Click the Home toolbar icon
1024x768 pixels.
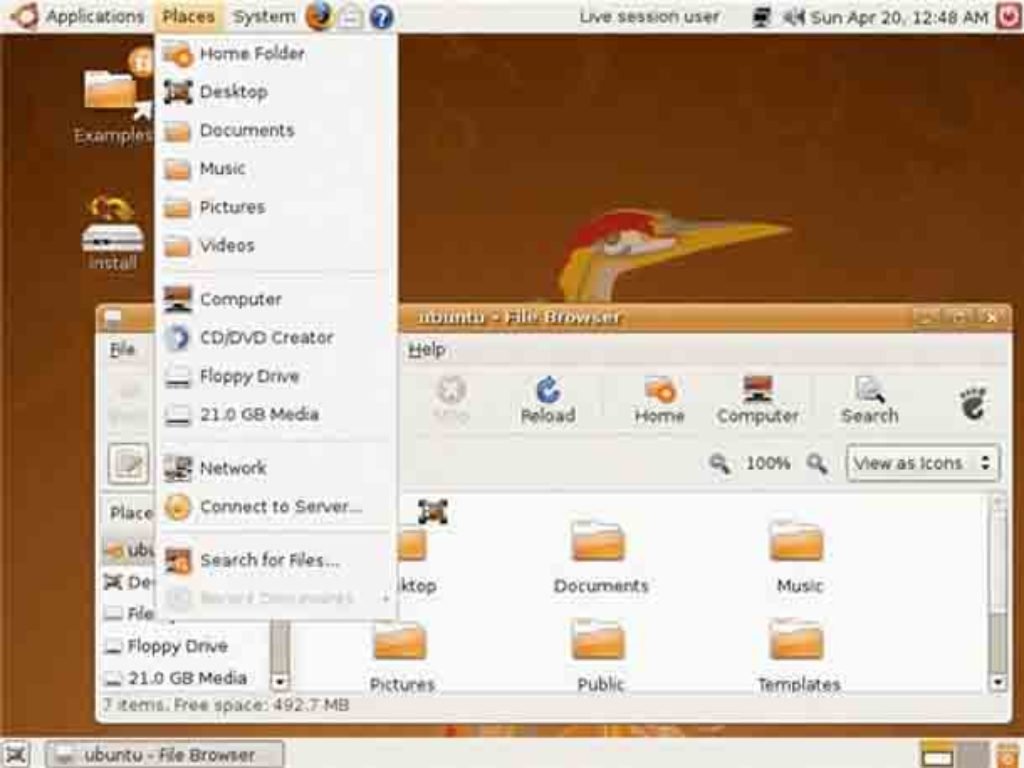click(659, 400)
